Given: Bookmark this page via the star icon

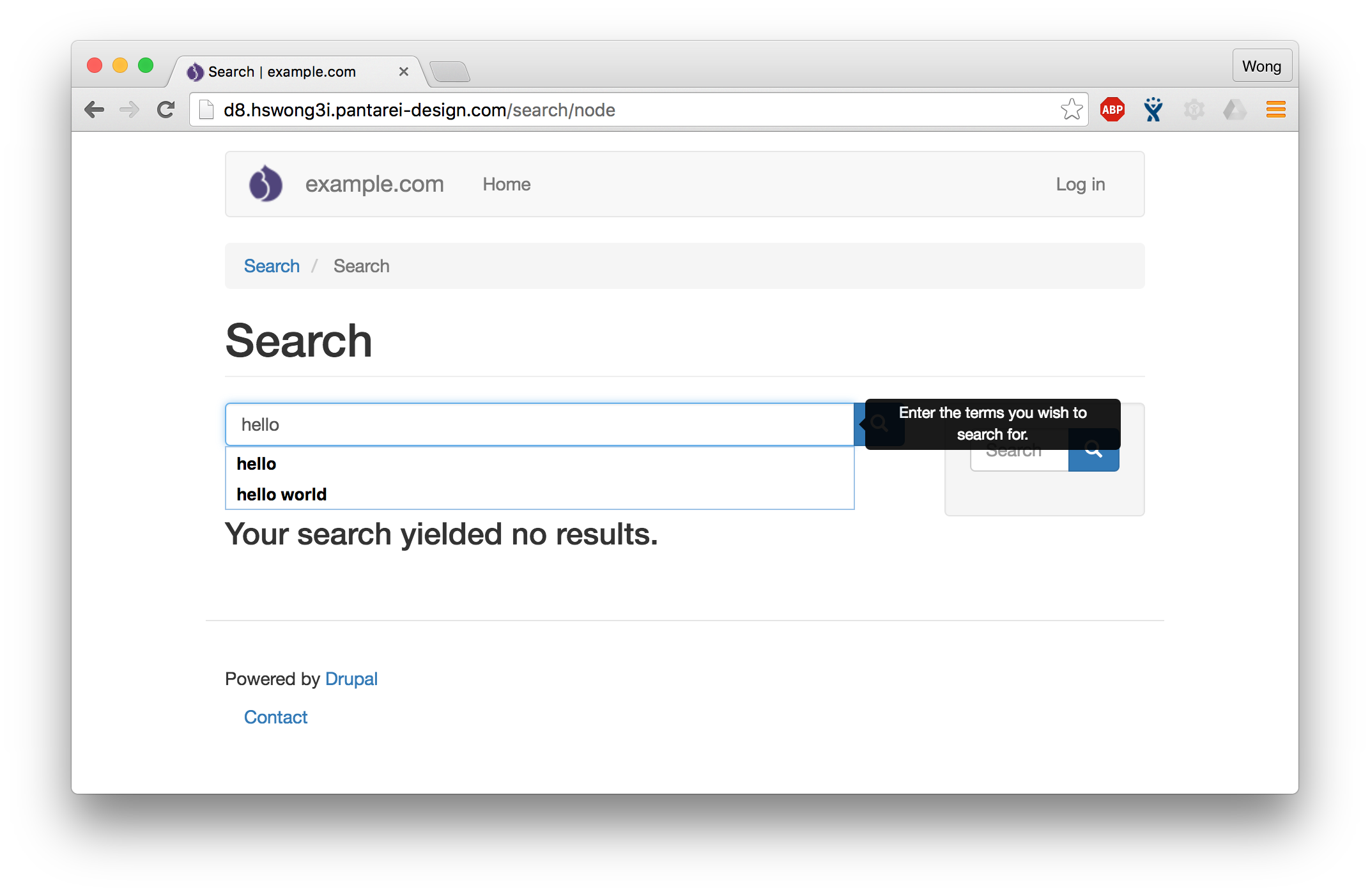Looking at the screenshot, I should pyautogui.click(x=1070, y=109).
